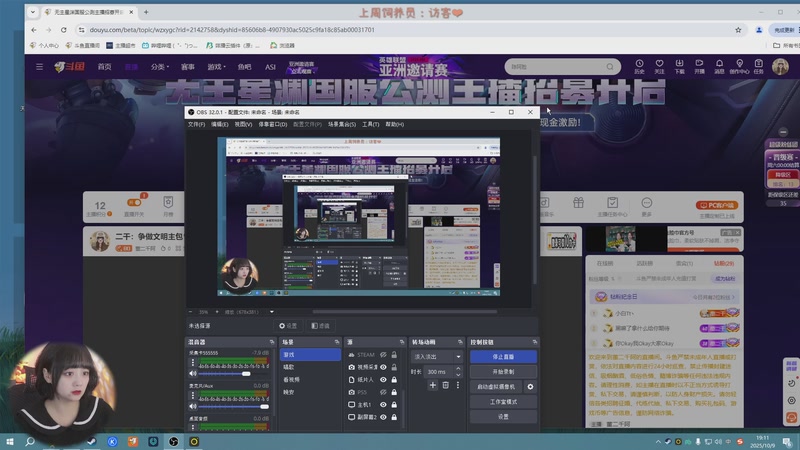800x450 pixels.
Task: Click the Douyu search magnifier icon
Action: click(x=610, y=67)
